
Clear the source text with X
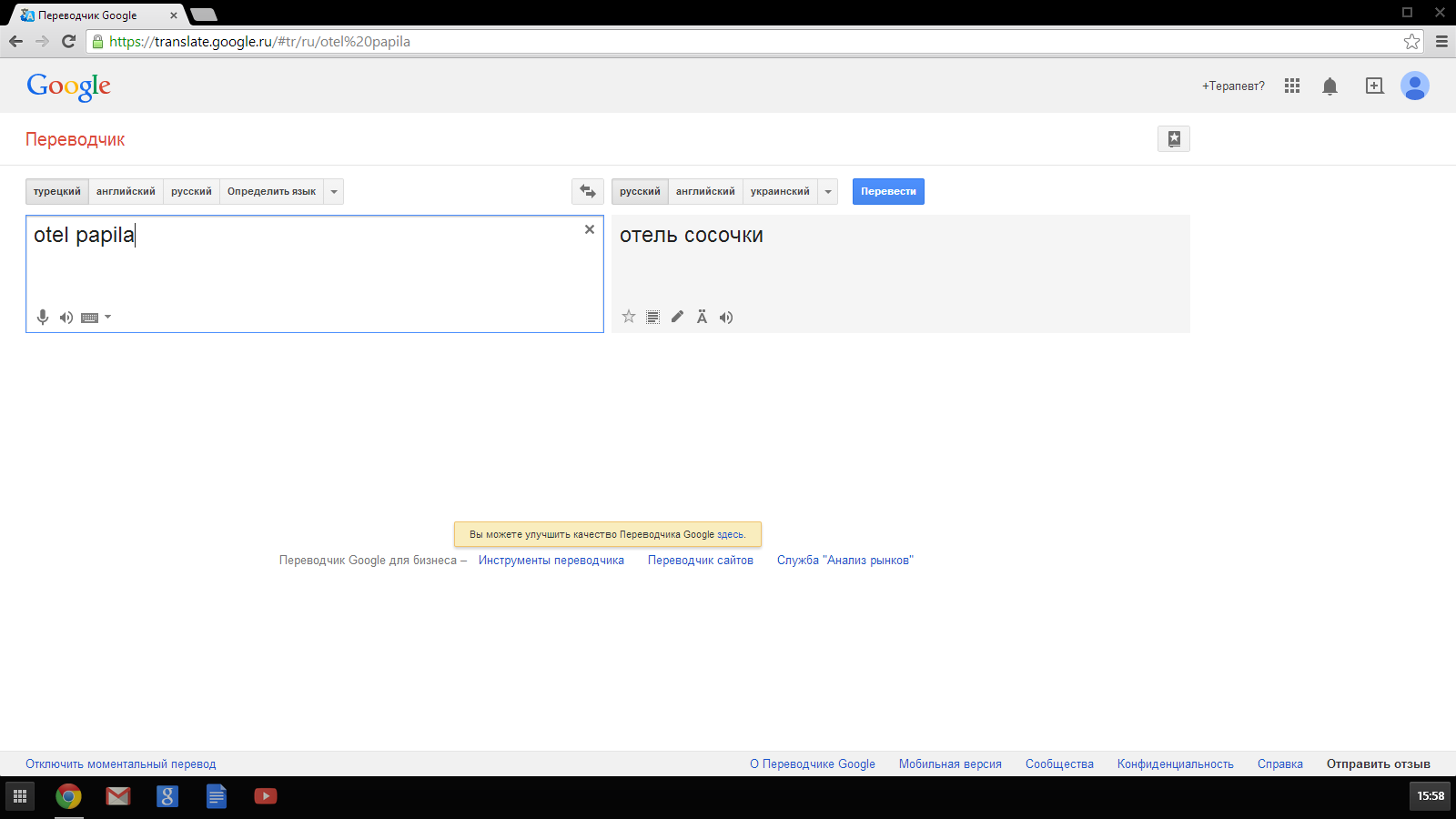coord(590,229)
